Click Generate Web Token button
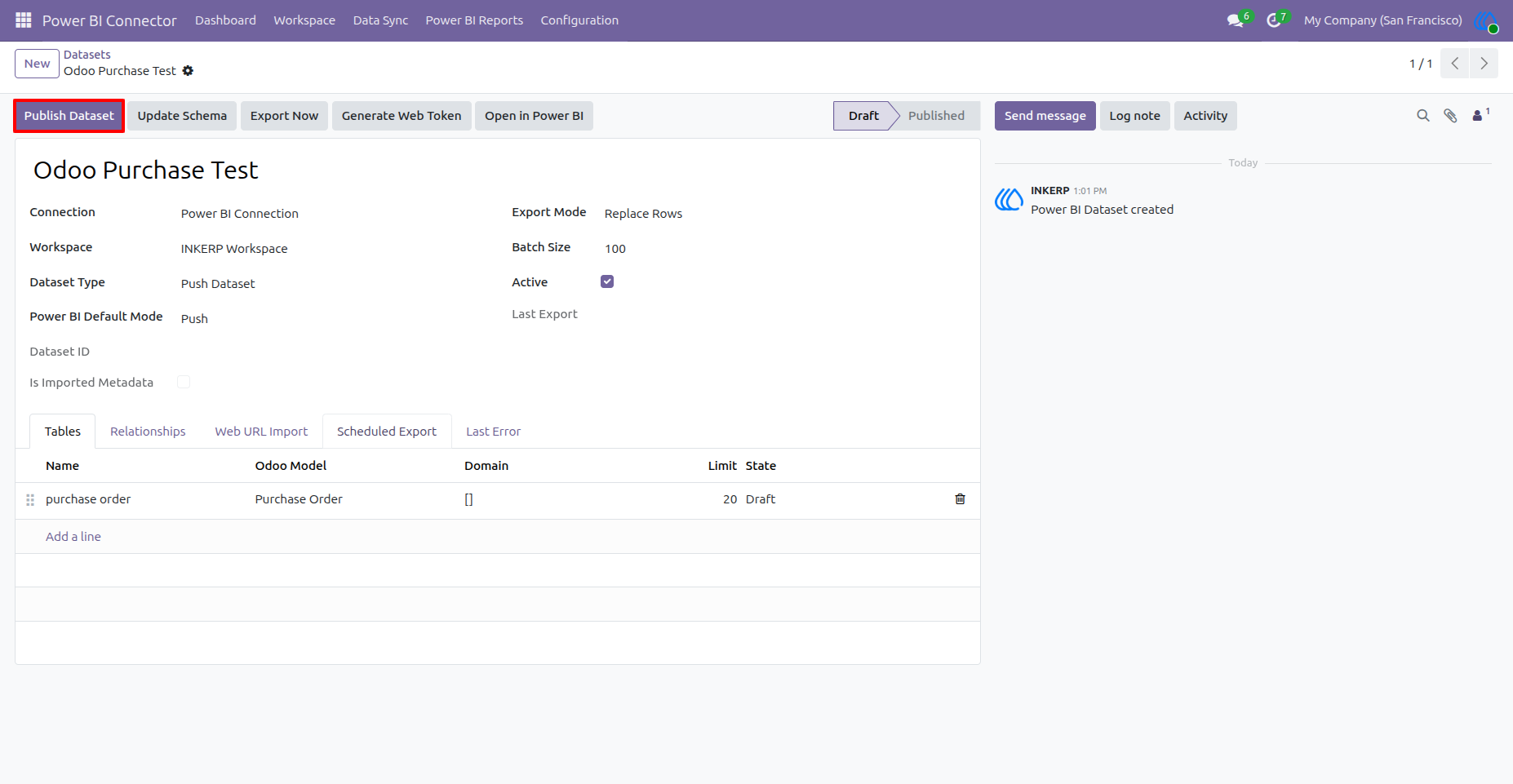The height and width of the screenshot is (784, 1513). click(402, 116)
